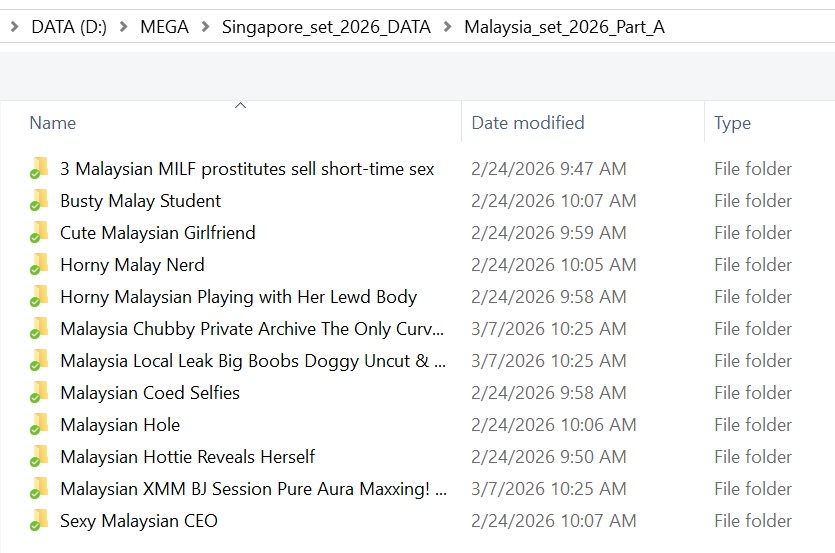The width and height of the screenshot is (835, 553).
Task: Open chevron before Malaysia_set_2026_Part_A breadcrumb
Action: click(448, 26)
